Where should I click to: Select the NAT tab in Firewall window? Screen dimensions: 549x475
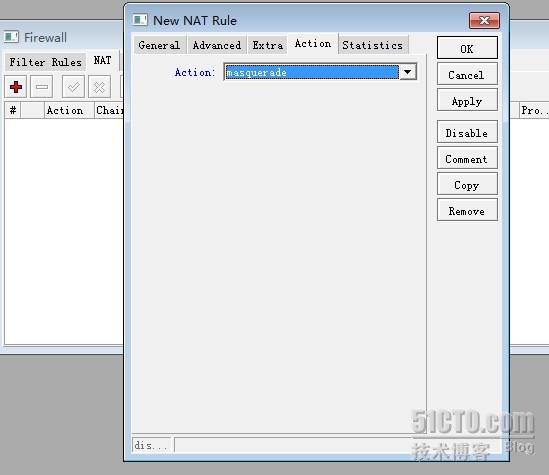click(x=102, y=60)
